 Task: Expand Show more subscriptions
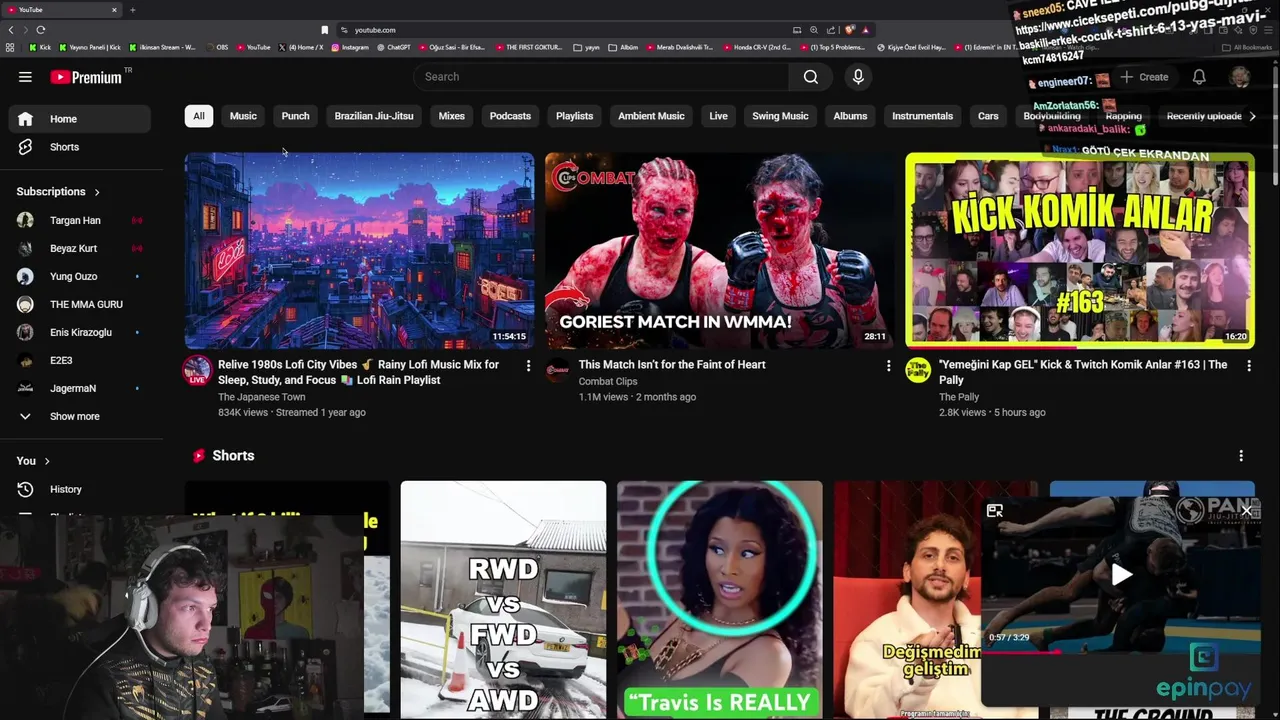(80, 416)
